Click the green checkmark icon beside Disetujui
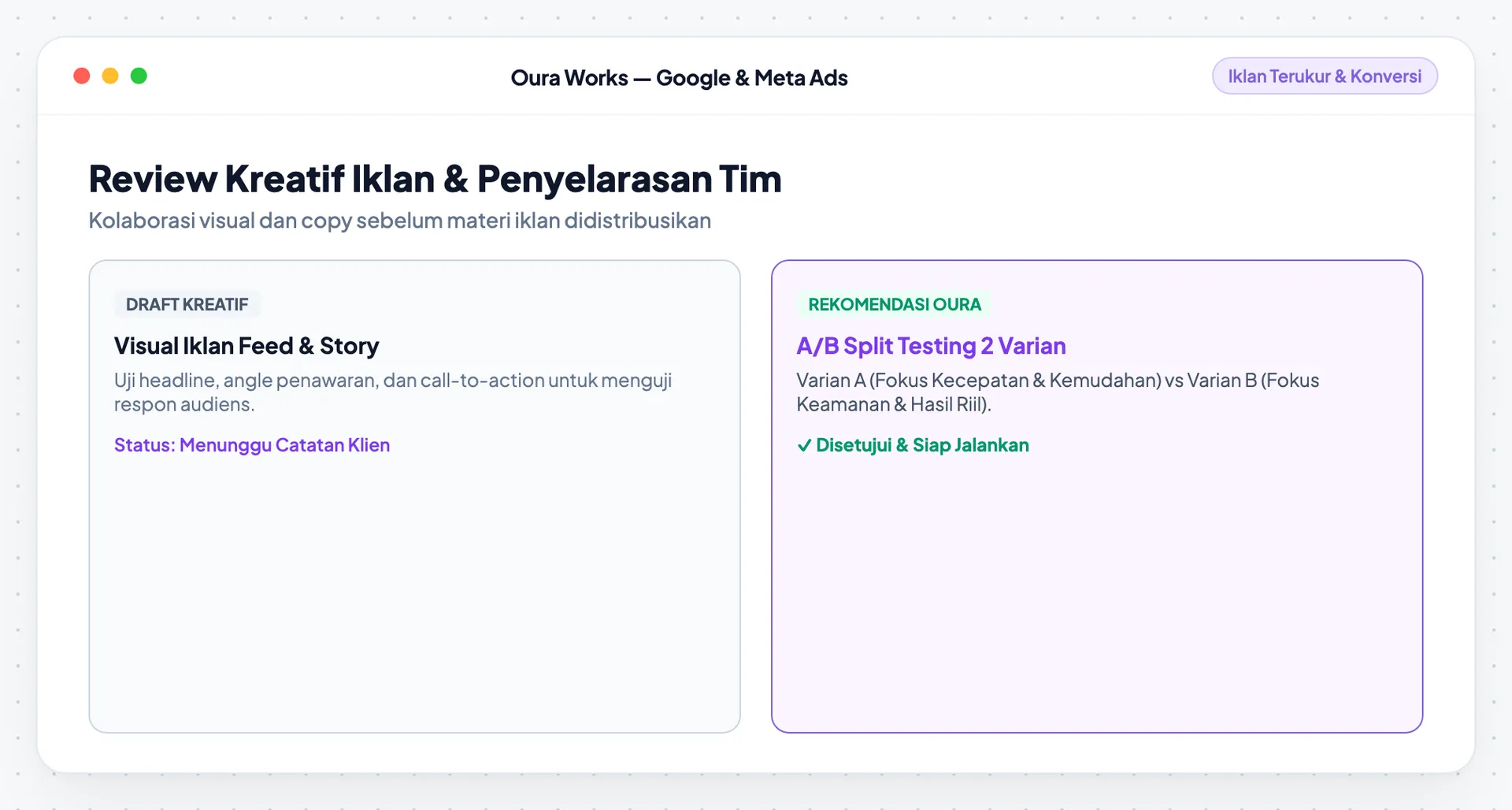 [x=804, y=446]
